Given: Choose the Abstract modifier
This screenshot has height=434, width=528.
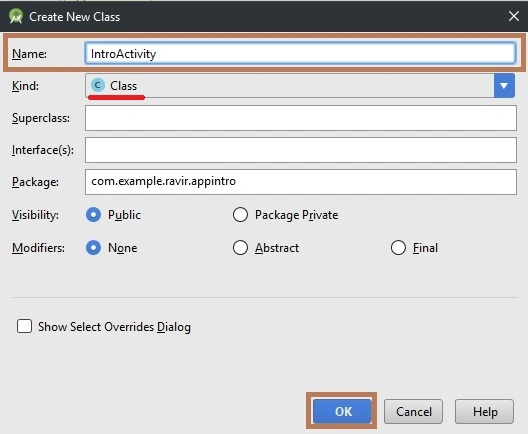Looking at the screenshot, I should (240, 248).
